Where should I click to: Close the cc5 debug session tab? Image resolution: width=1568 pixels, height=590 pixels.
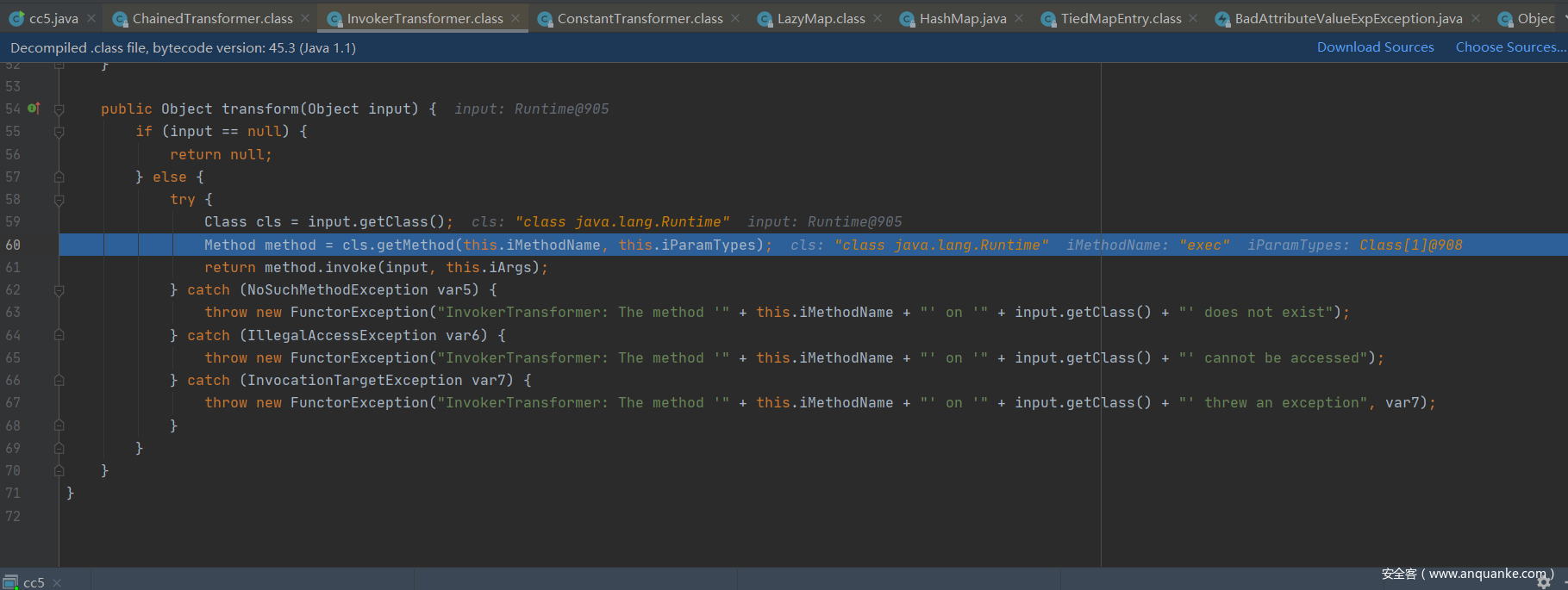click(x=57, y=583)
